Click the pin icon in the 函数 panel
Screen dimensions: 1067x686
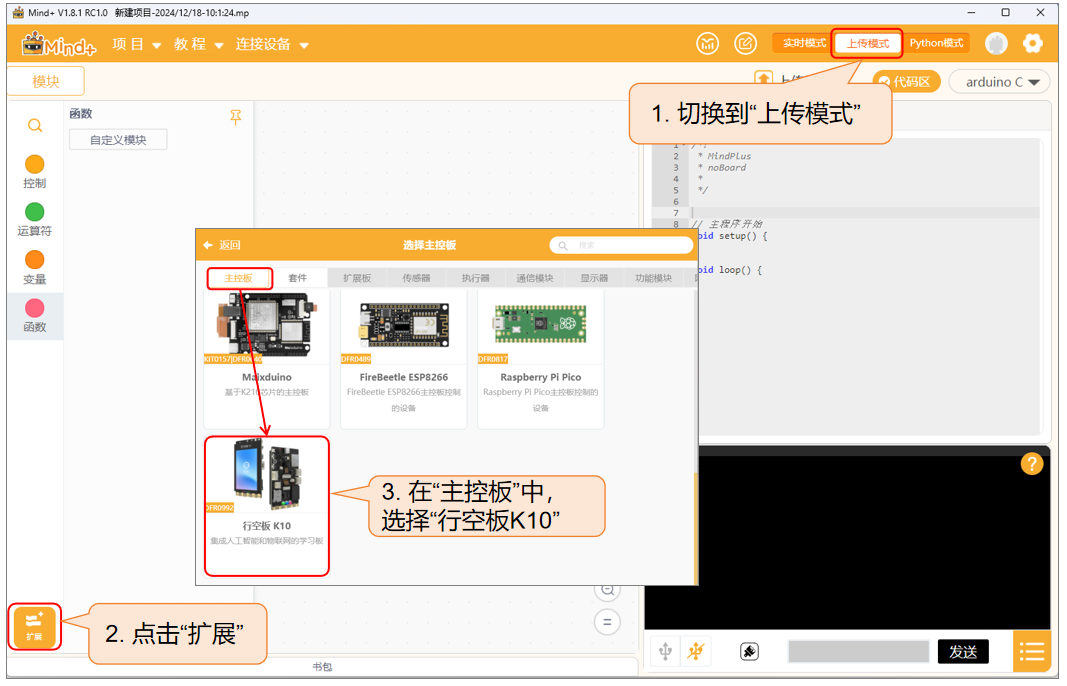pos(235,117)
